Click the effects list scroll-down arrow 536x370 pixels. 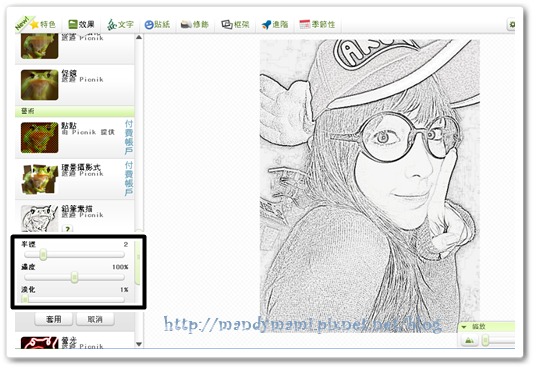click(x=139, y=344)
